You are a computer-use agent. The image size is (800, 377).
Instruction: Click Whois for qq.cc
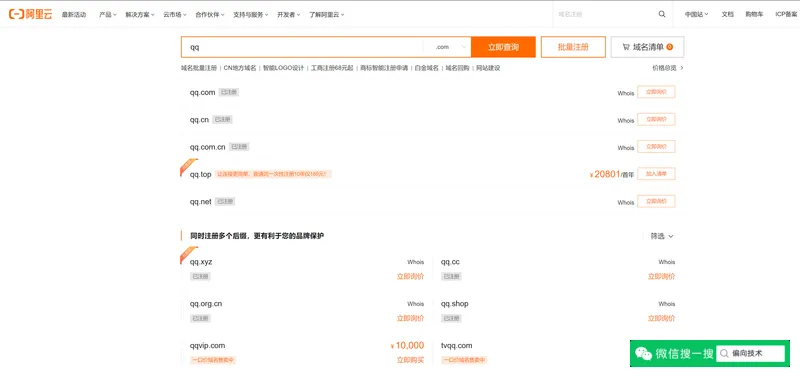[x=666, y=262]
